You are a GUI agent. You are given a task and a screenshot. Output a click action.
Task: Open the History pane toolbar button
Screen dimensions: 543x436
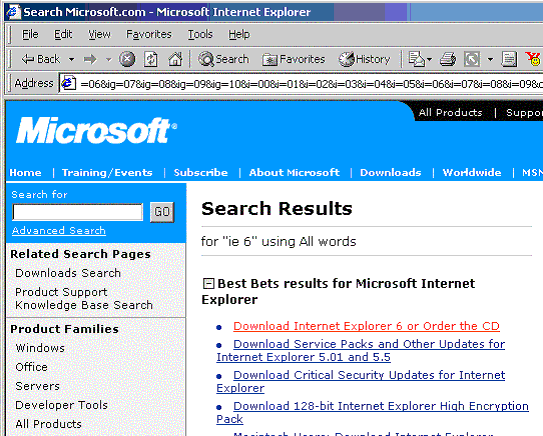(364, 59)
